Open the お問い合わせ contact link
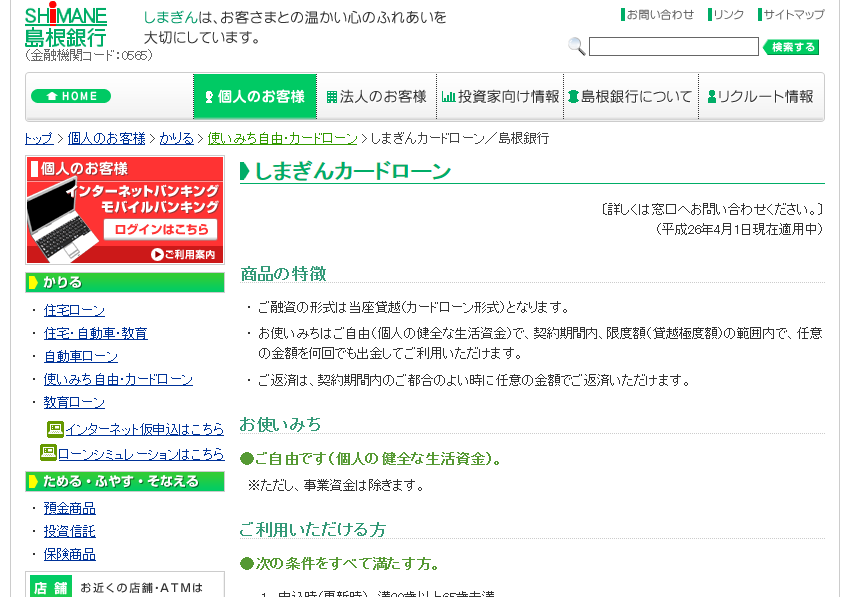 (657, 15)
